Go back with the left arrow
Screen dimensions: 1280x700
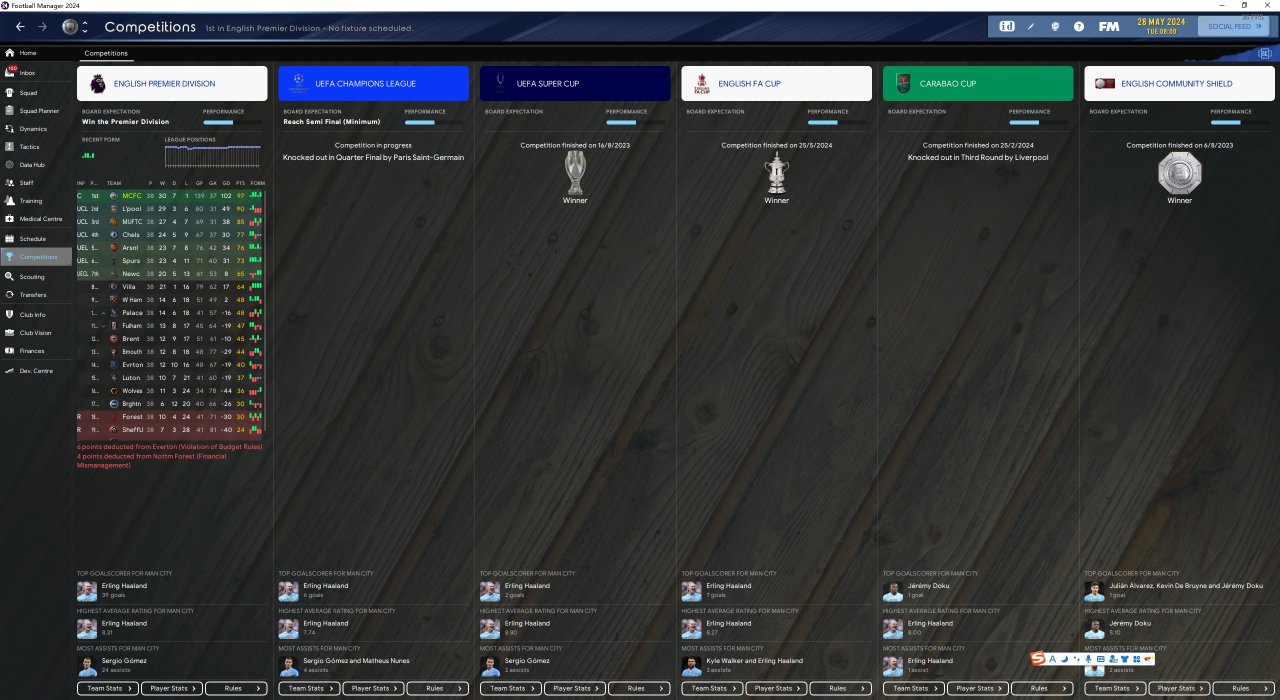click(20, 27)
